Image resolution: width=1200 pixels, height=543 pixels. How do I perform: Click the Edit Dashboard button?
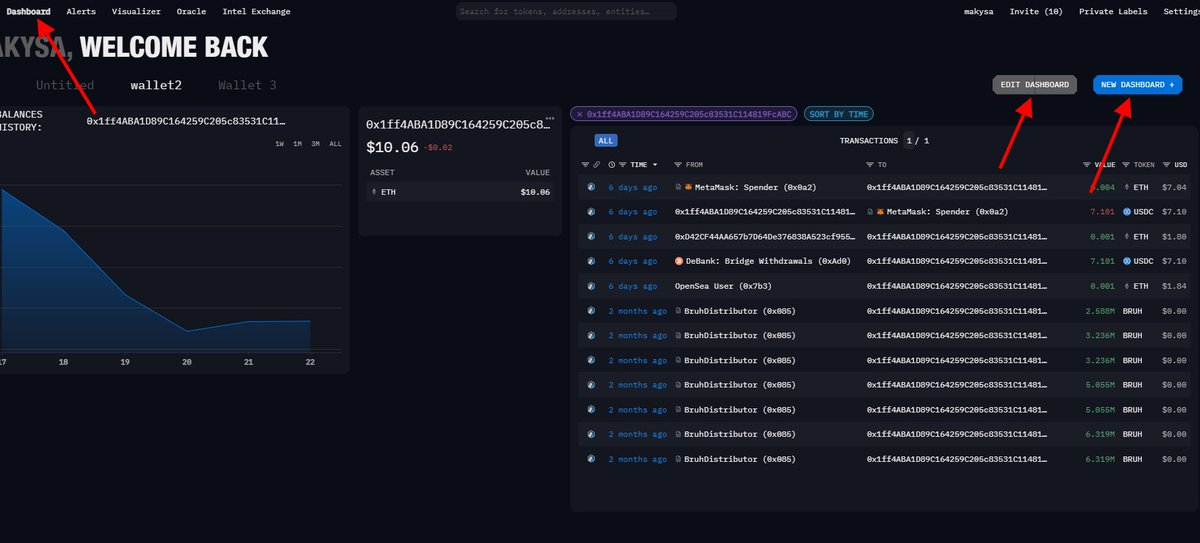1034,85
